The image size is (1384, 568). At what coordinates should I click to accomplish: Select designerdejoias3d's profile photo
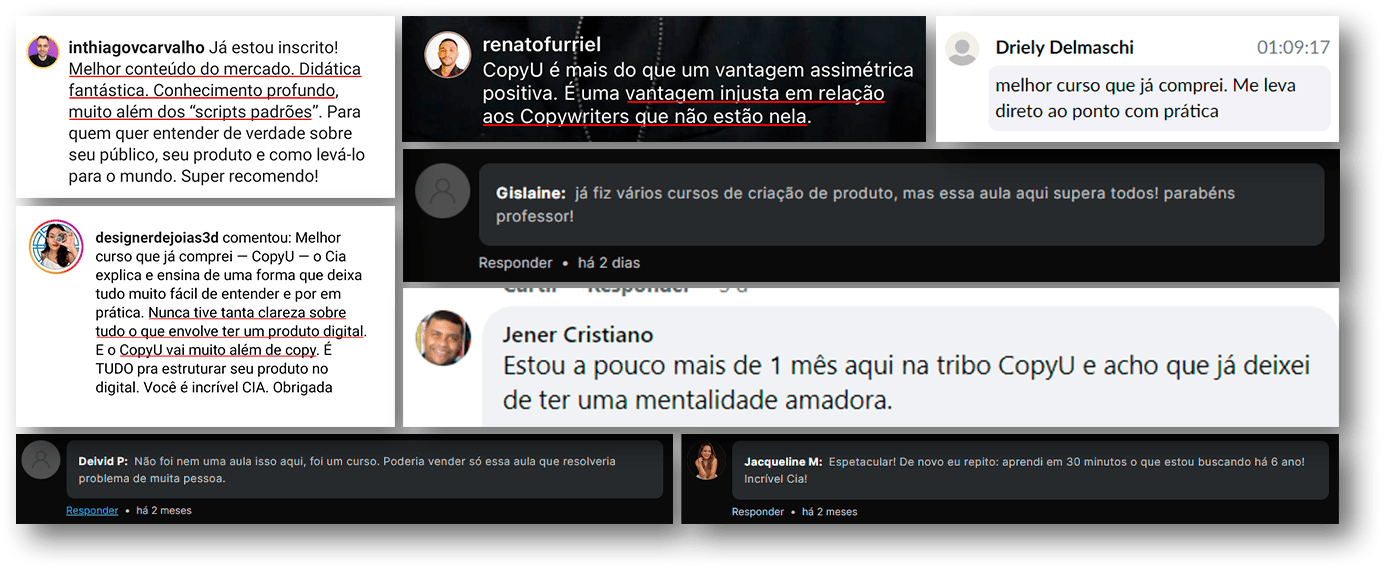pos(55,247)
